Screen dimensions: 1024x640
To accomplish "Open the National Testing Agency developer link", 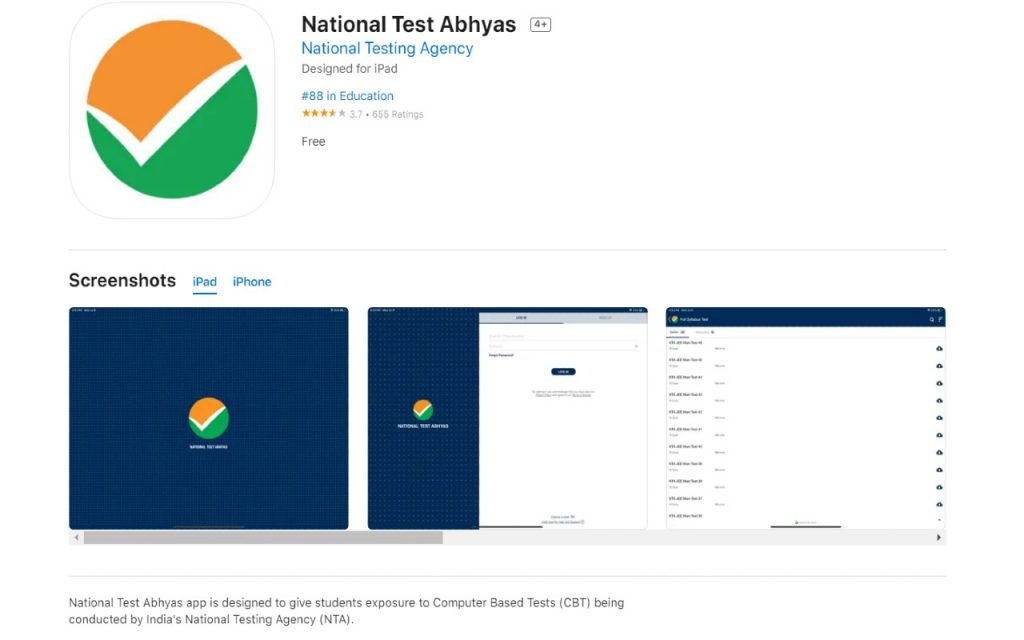I will (x=387, y=48).
